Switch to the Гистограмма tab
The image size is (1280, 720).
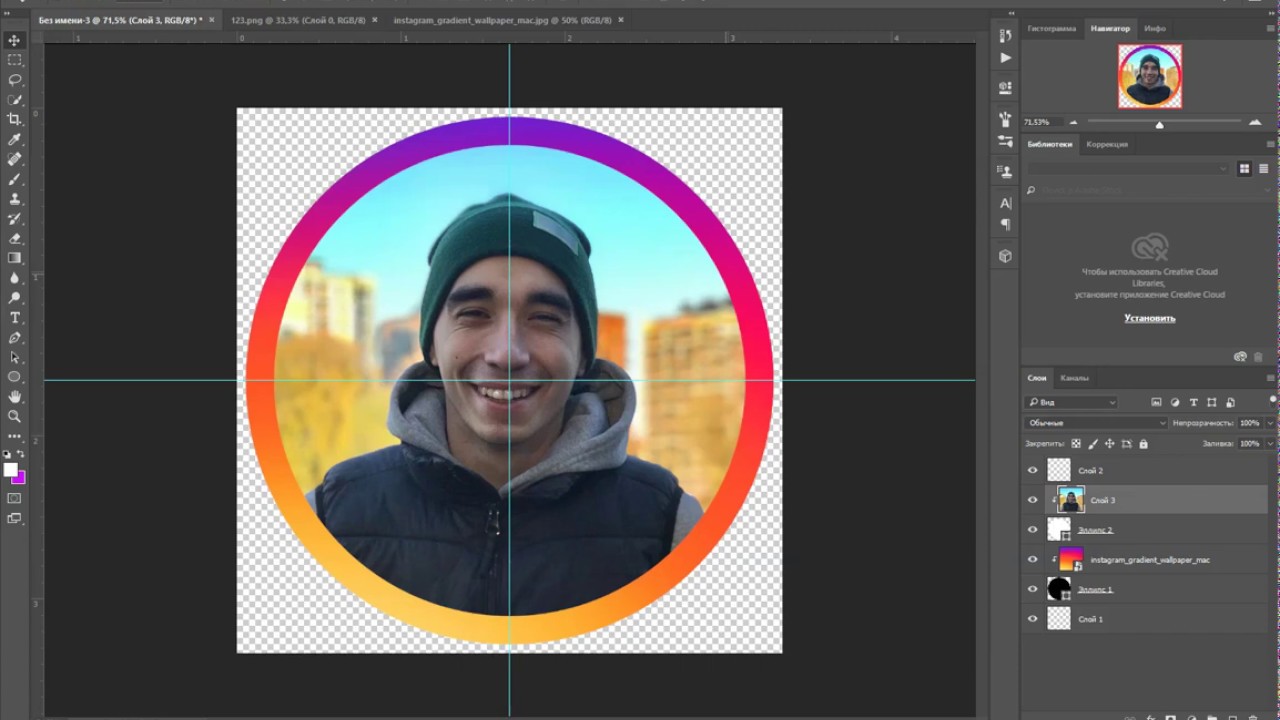click(x=1051, y=28)
